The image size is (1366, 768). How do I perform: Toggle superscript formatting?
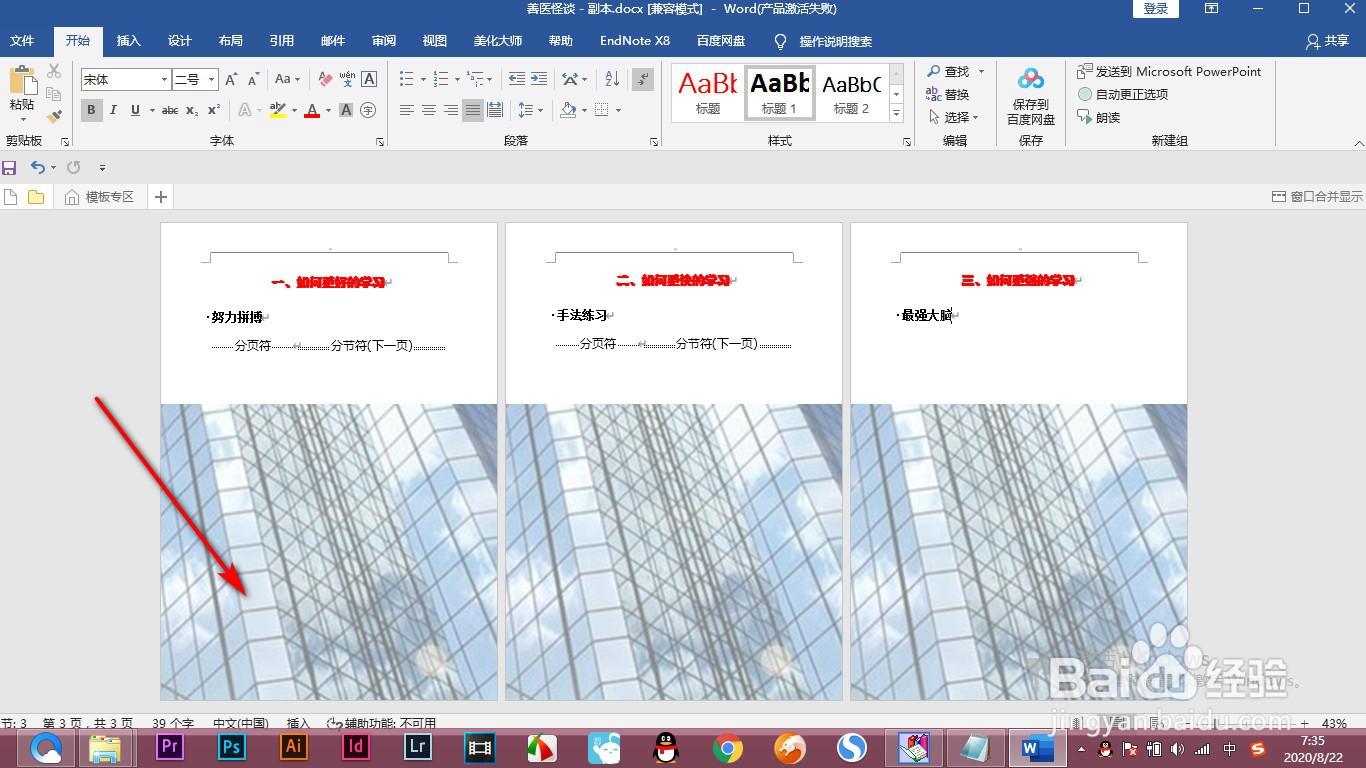click(x=212, y=110)
